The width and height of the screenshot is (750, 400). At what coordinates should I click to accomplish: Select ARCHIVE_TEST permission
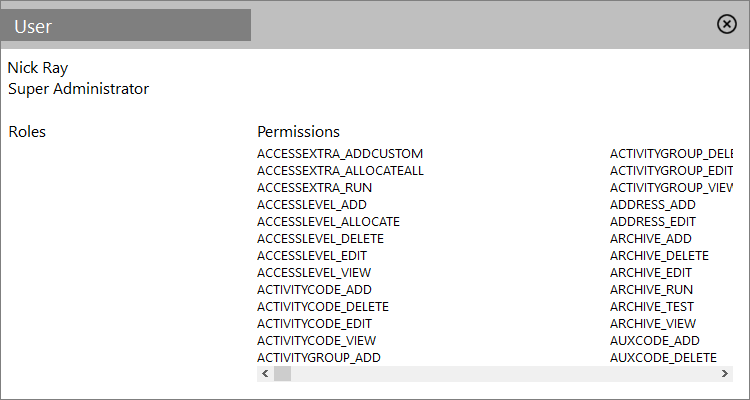pyautogui.click(x=652, y=307)
